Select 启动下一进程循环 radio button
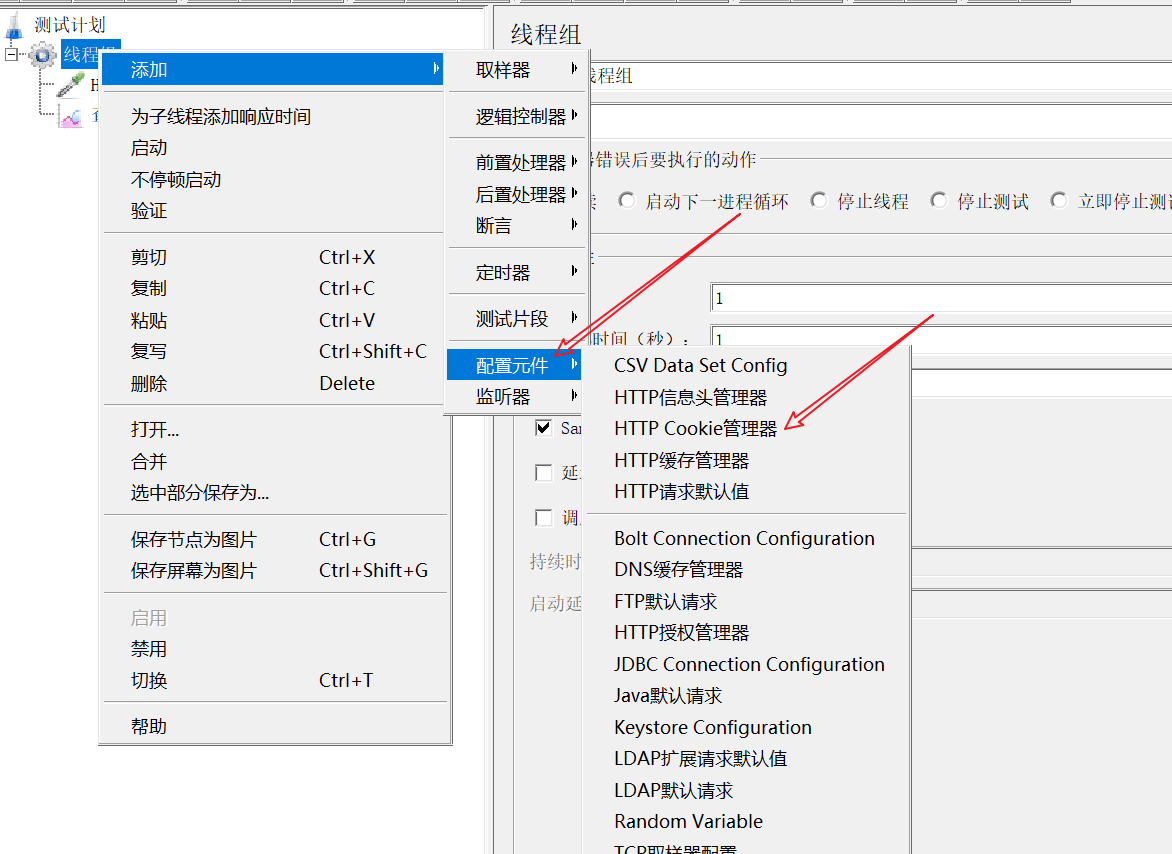The image size is (1172, 854). tap(627, 201)
